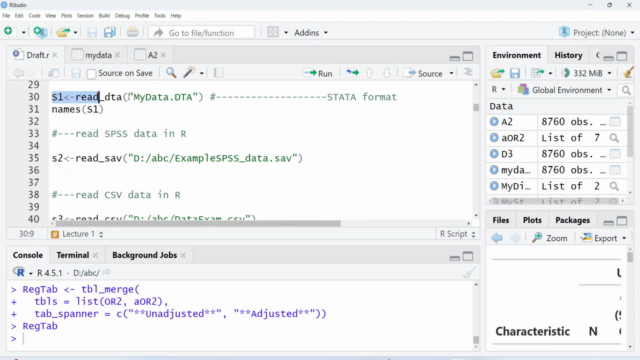
Task: Open the Plots menu
Action: [x=66, y=16]
